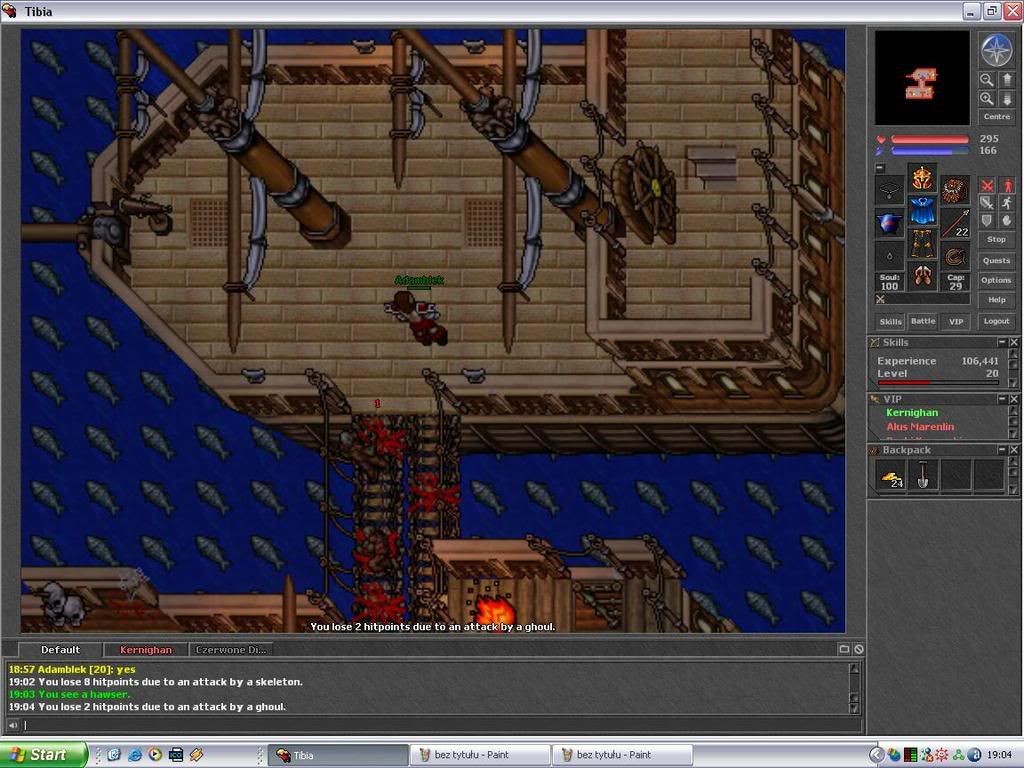Screen dimensions: 1024x768
Task: Click the chat message input field
Action: pyautogui.click(x=441, y=725)
